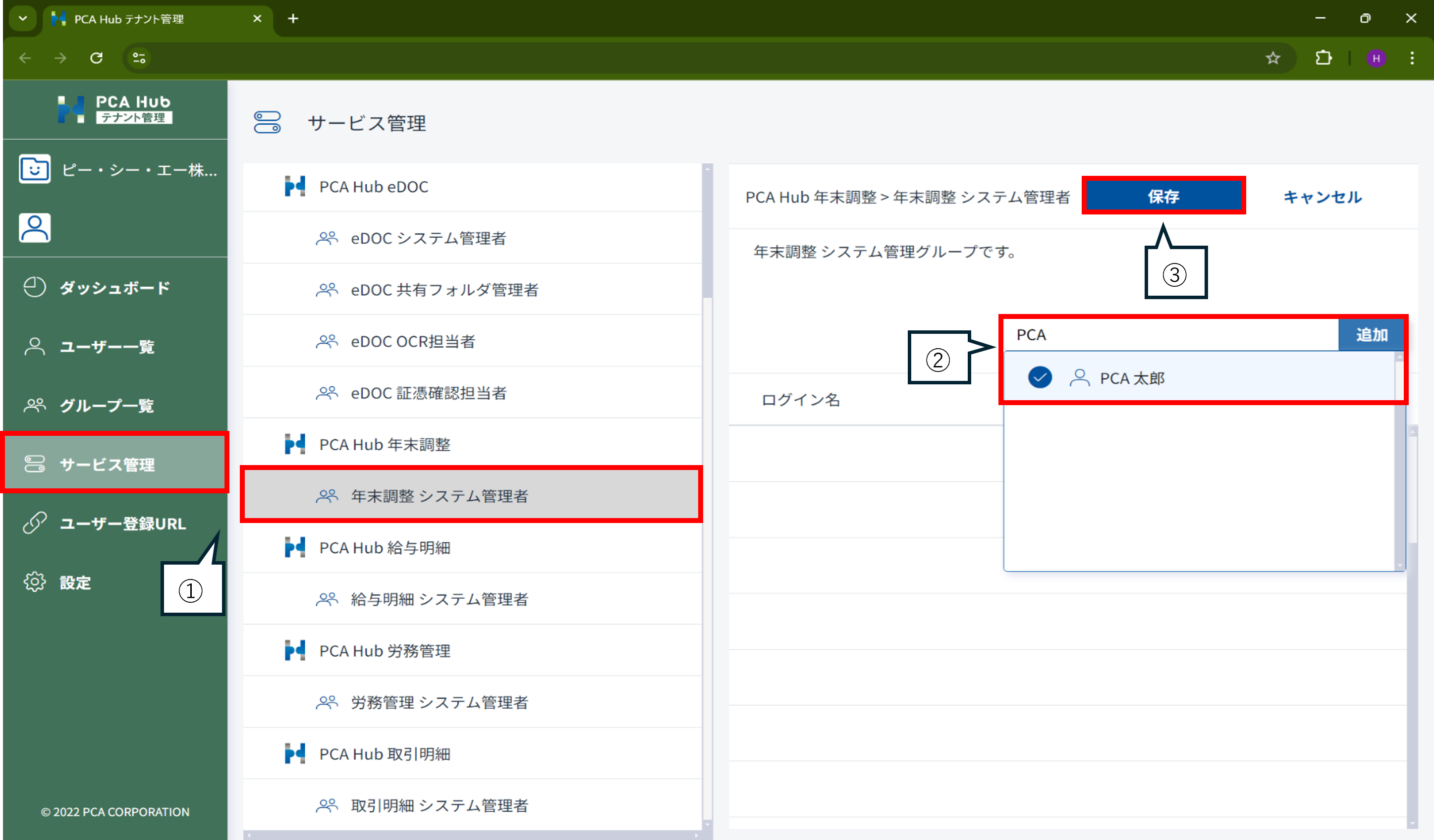Click group icon beside eDOC OCR担当者
Screen dimensions: 1434x840
coord(327,341)
